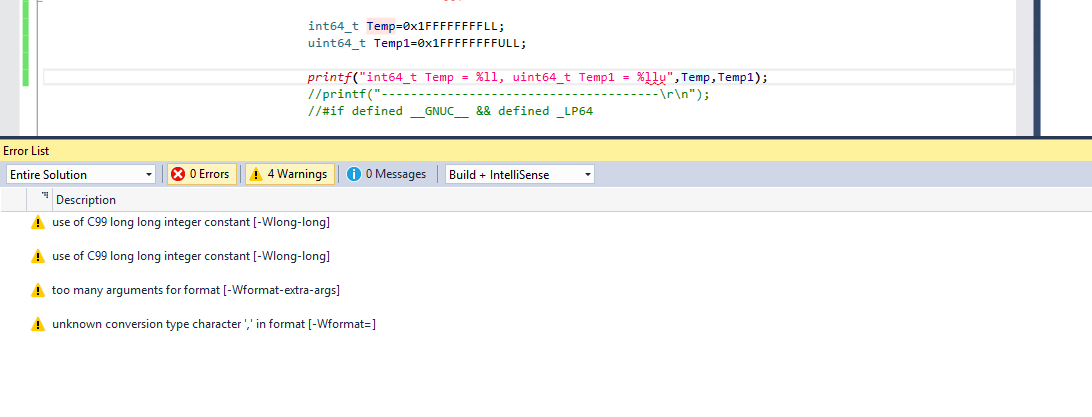The image size is (1092, 417).
Task: Click the blue info icon in 0 Messages
Action: tap(353, 174)
